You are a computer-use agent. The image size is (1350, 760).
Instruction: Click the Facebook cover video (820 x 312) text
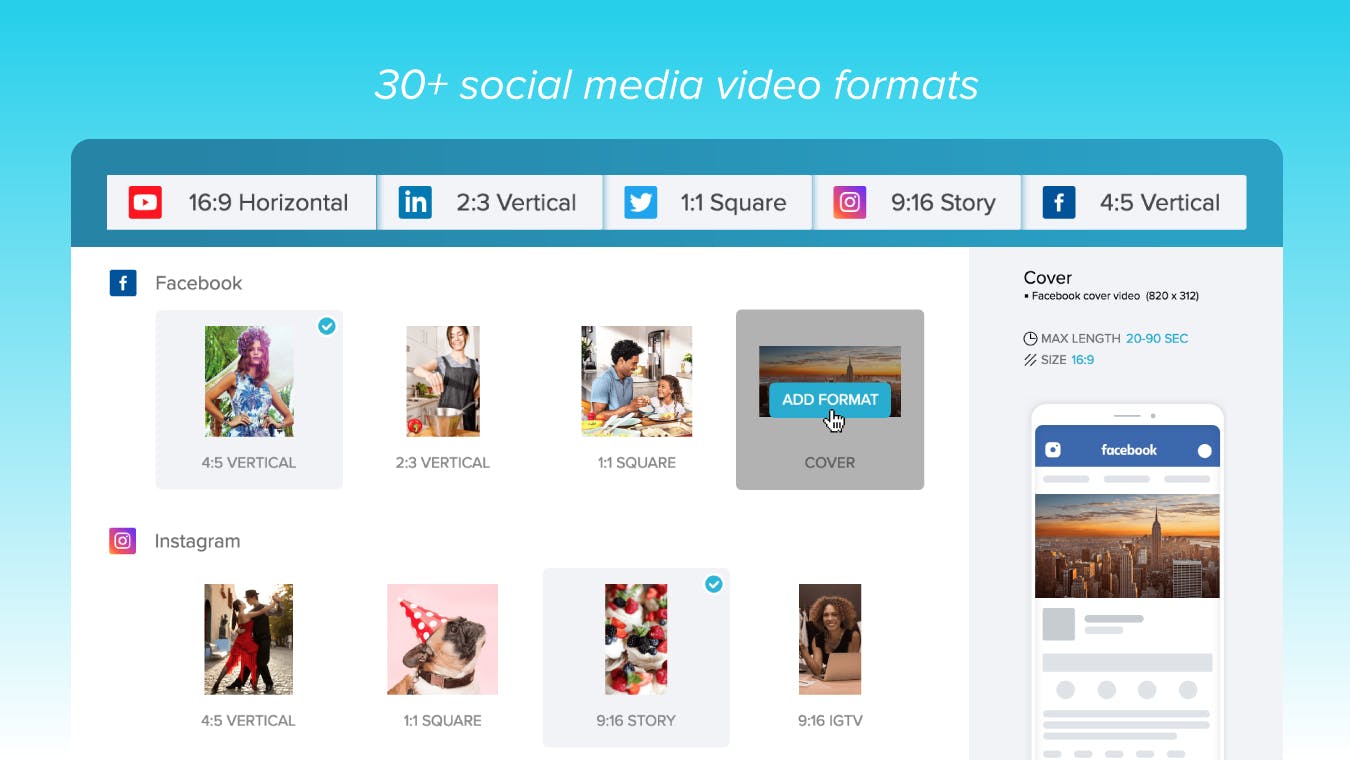pyautogui.click(x=1115, y=296)
